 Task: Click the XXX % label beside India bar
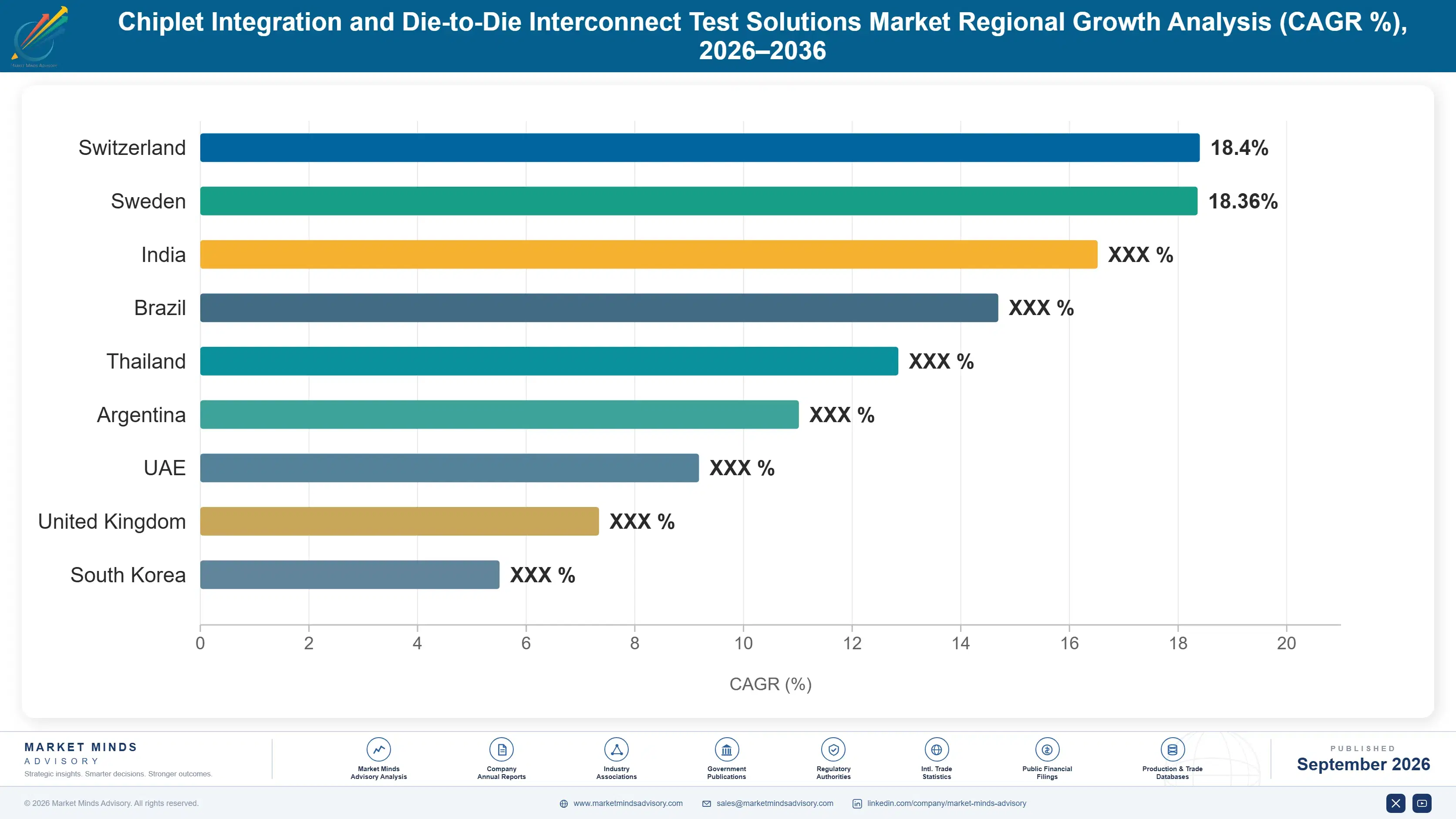(1141, 255)
